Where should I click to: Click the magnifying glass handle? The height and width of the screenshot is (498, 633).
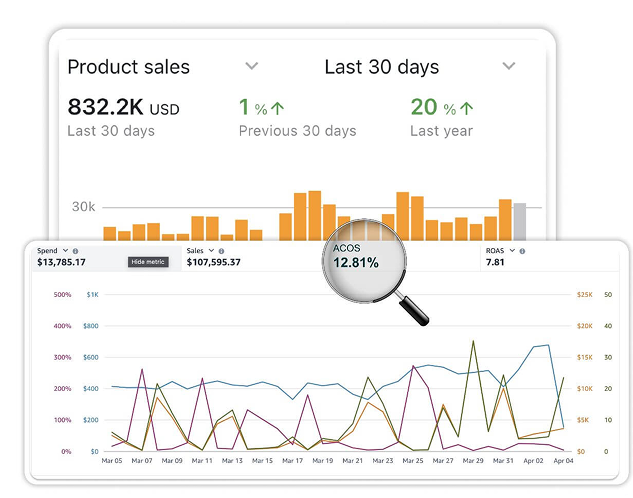pyautogui.click(x=413, y=308)
